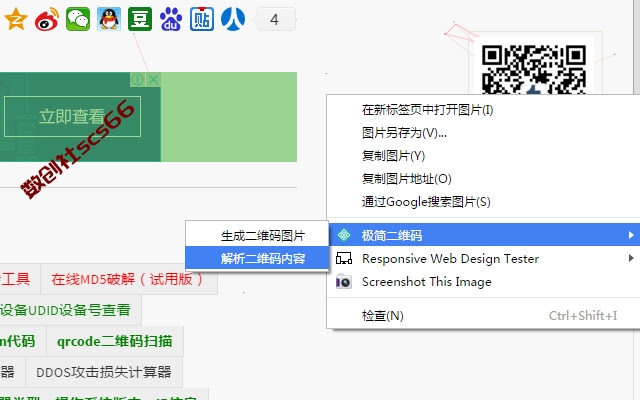Click the Responsive Web Design Tester icon

(344, 258)
